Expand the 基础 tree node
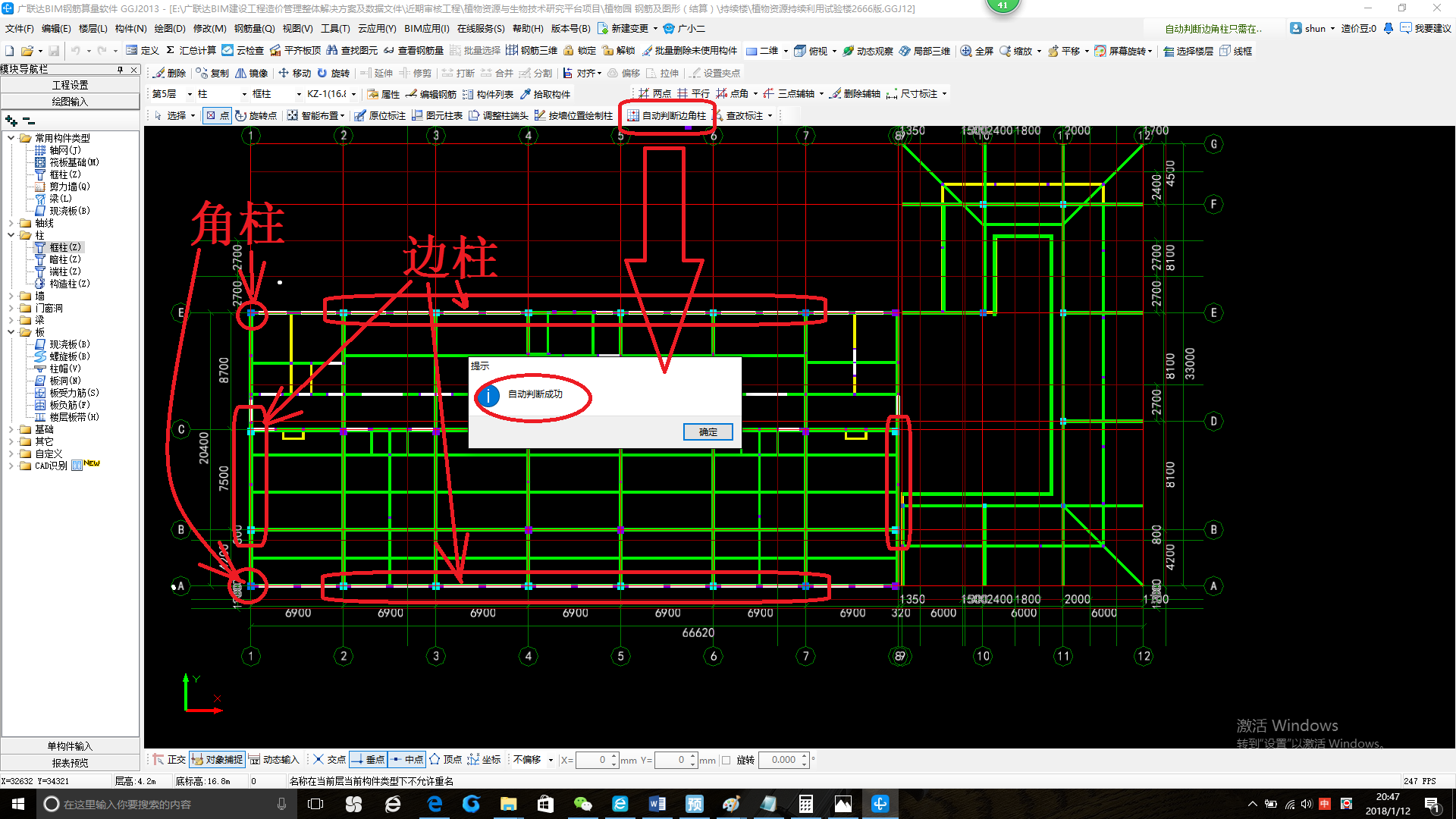Screen dimensions: 1456x819 point(11,429)
